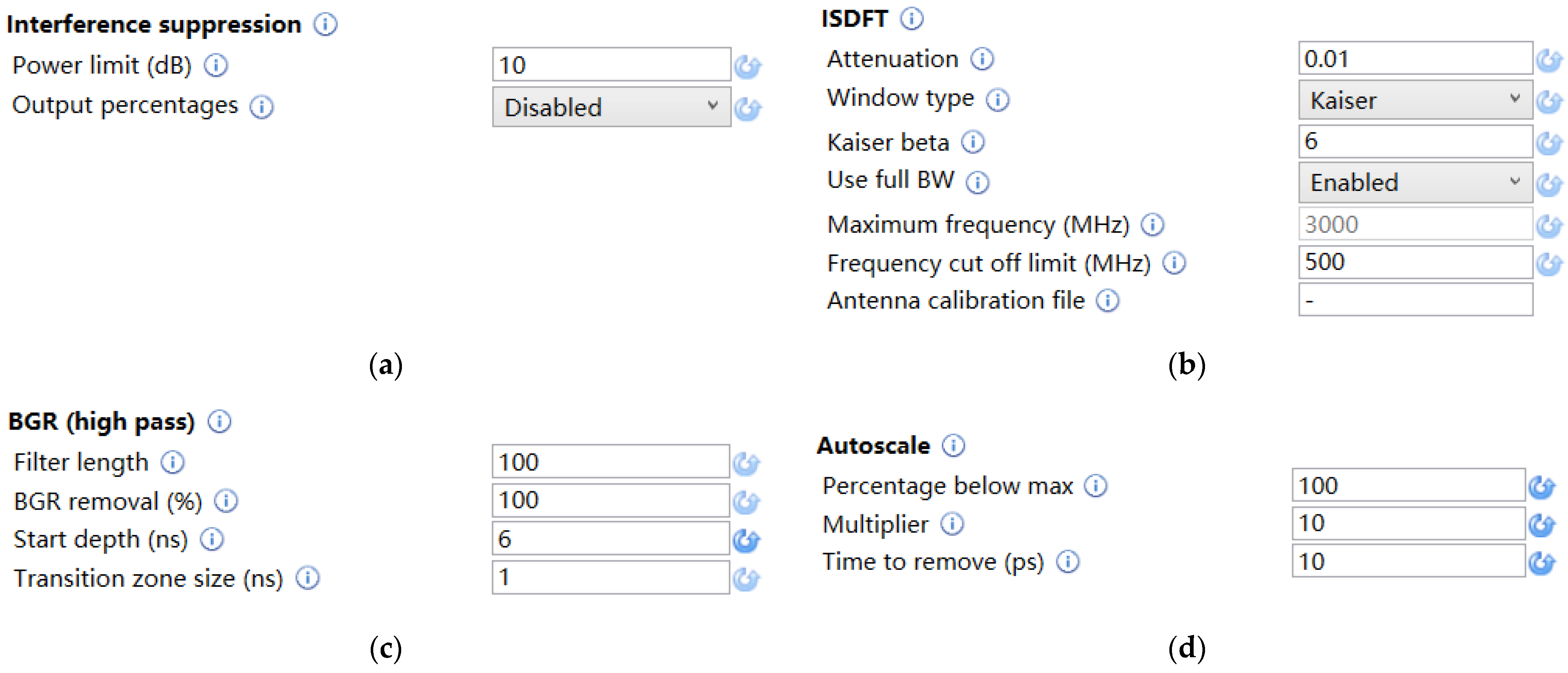
Task: Click info icon next to Interference suppression
Action: pyautogui.click(x=325, y=24)
